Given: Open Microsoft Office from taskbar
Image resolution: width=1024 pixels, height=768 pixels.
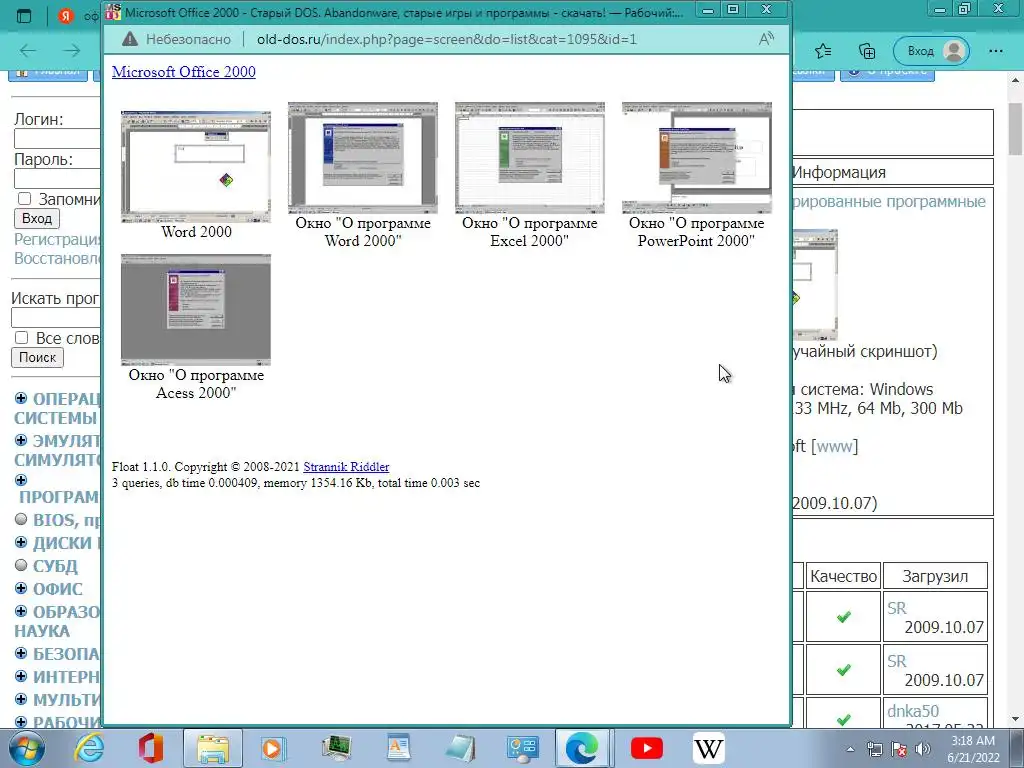Looking at the screenshot, I should (x=150, y=748).
